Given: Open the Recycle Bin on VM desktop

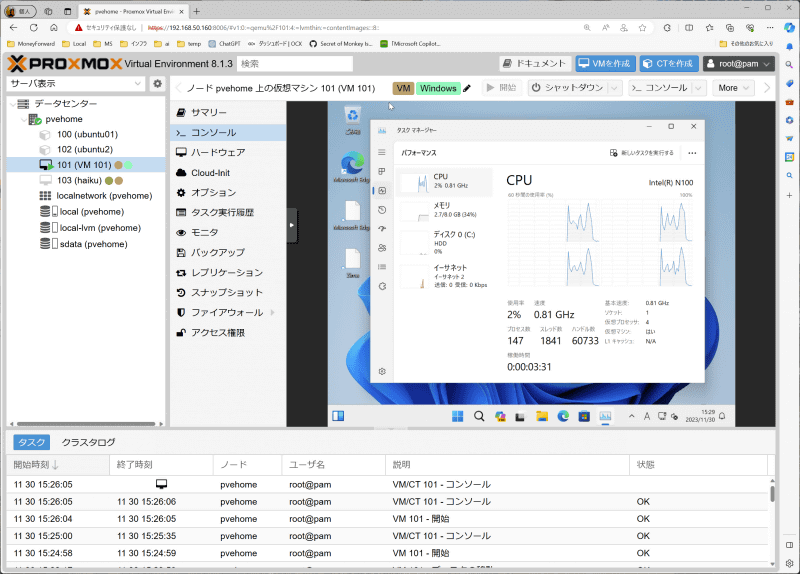Looking at the screenshot, I should pos(353,119).
